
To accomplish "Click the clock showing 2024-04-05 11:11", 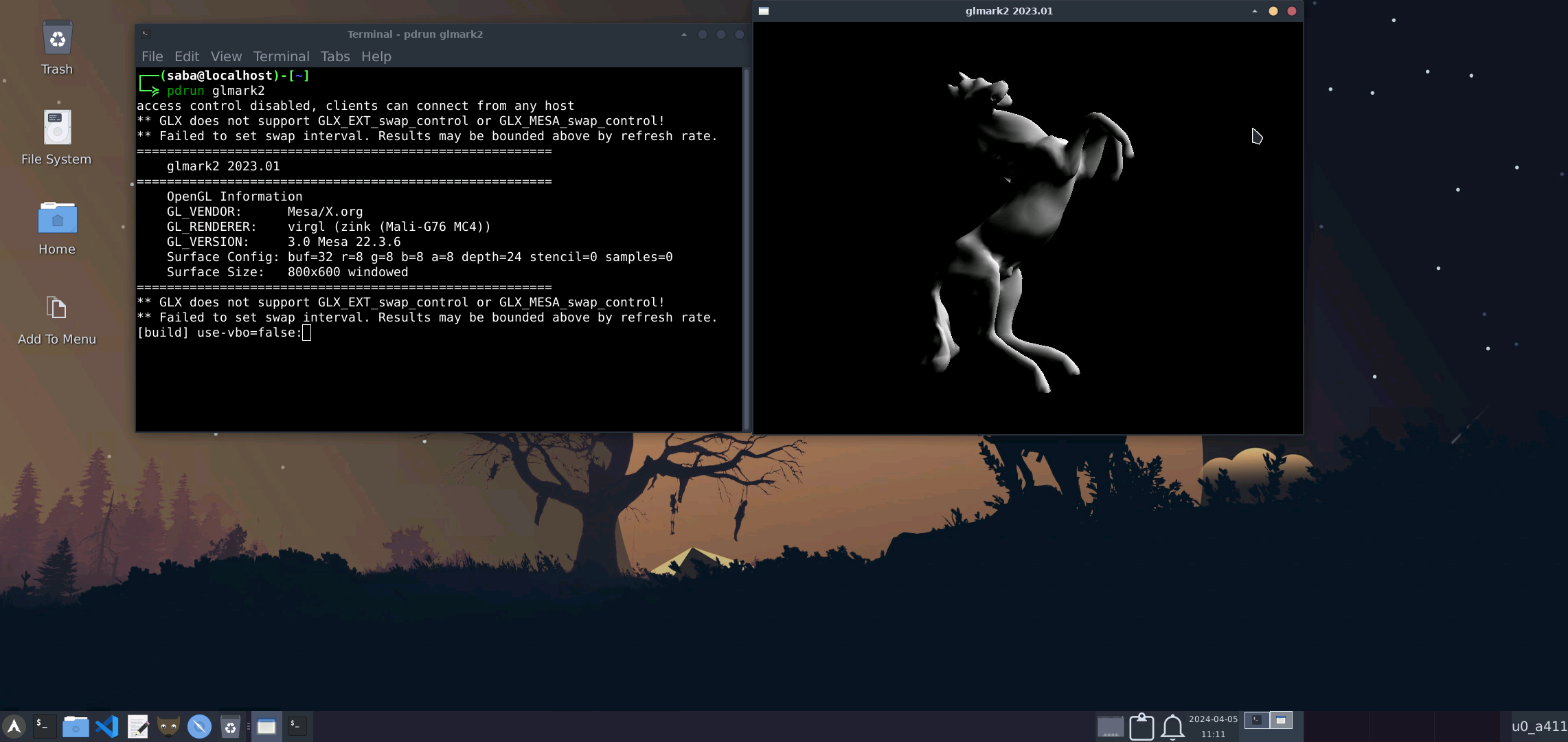I will [1213, 726].
